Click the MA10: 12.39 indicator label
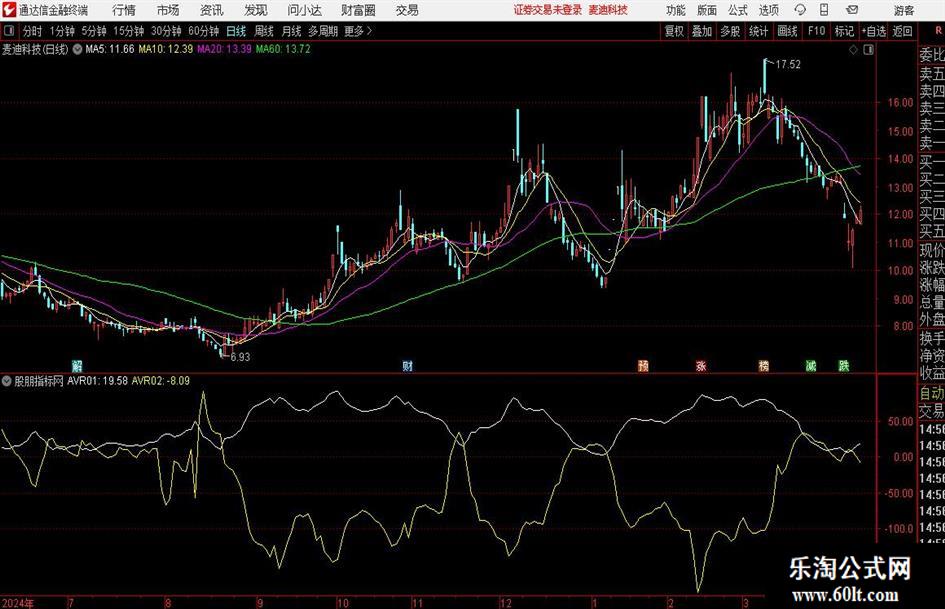Viewport: 945px width, 609px height. [166, 49]
